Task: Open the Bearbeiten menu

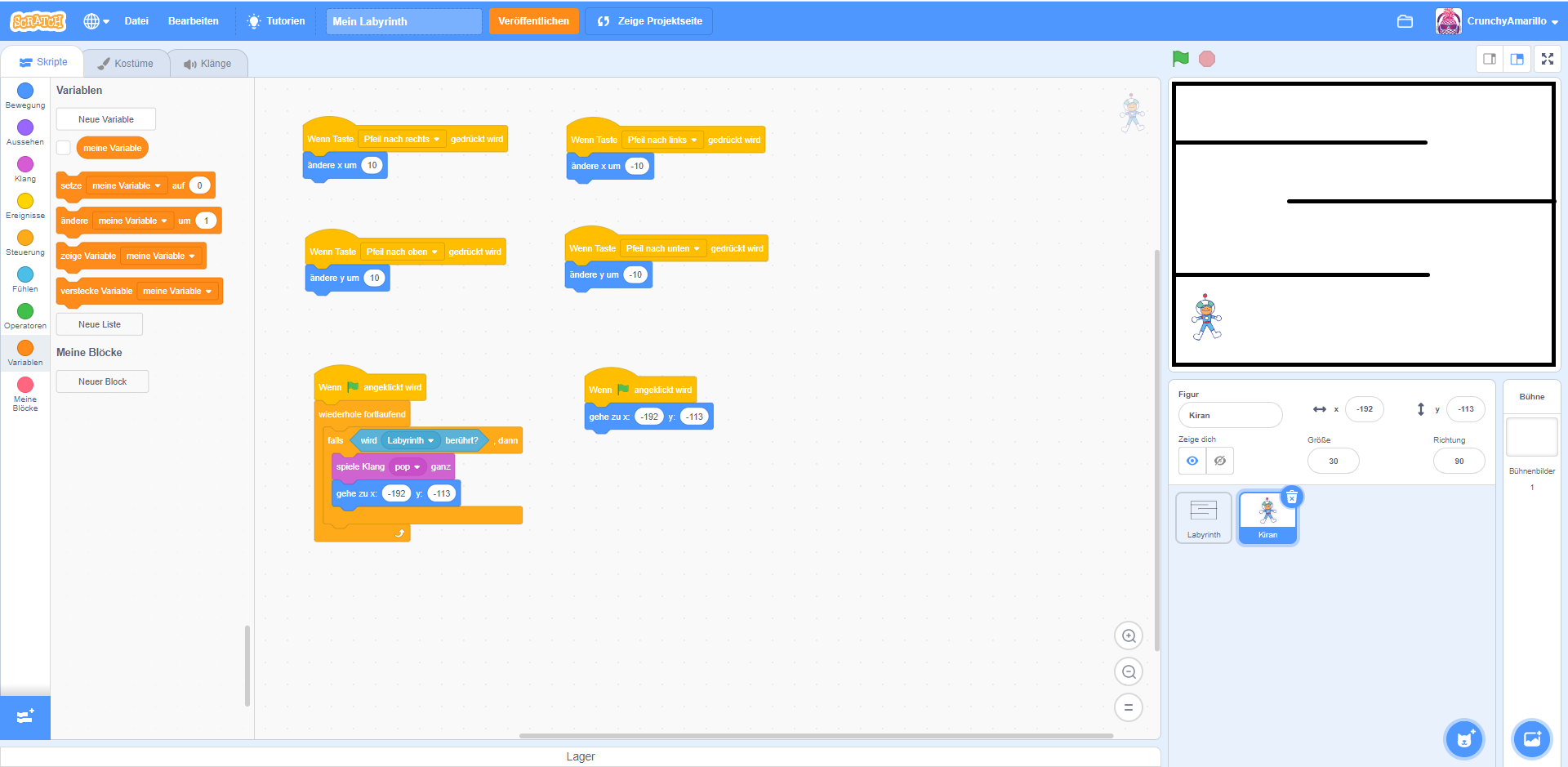Action: (x=194, y=21)
